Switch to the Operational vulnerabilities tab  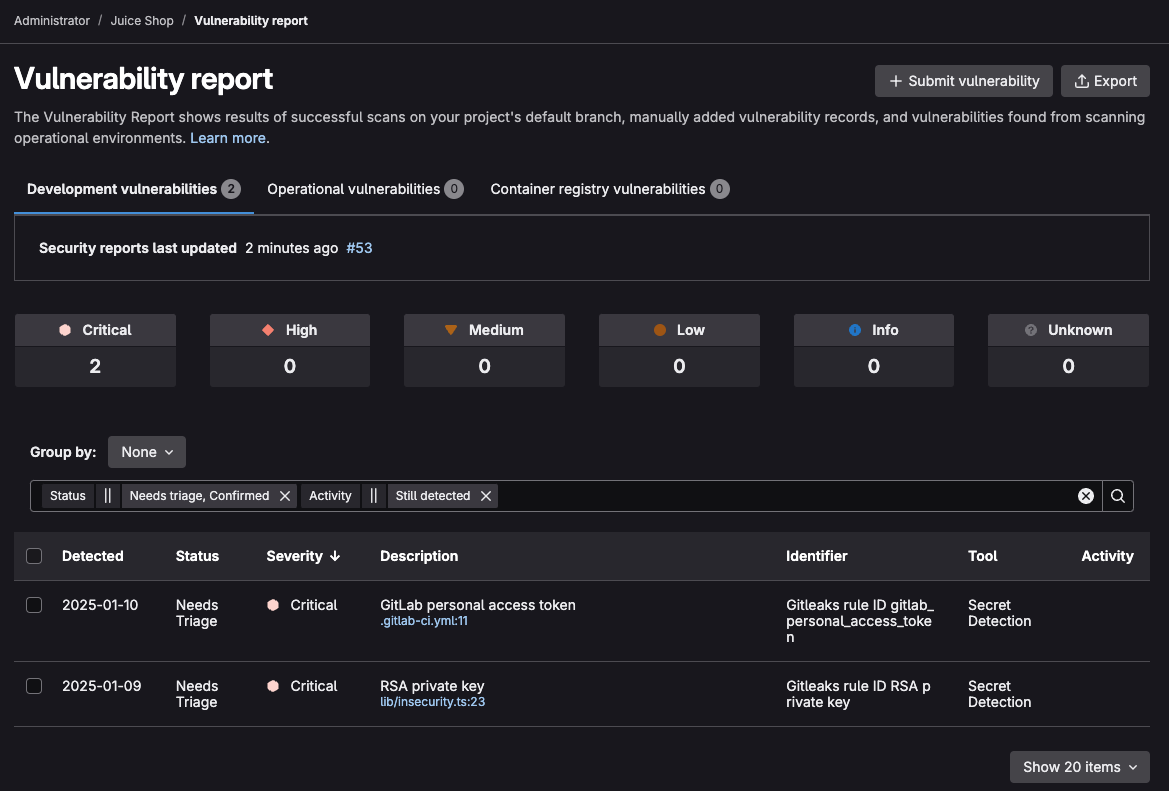tap(364, 188)
